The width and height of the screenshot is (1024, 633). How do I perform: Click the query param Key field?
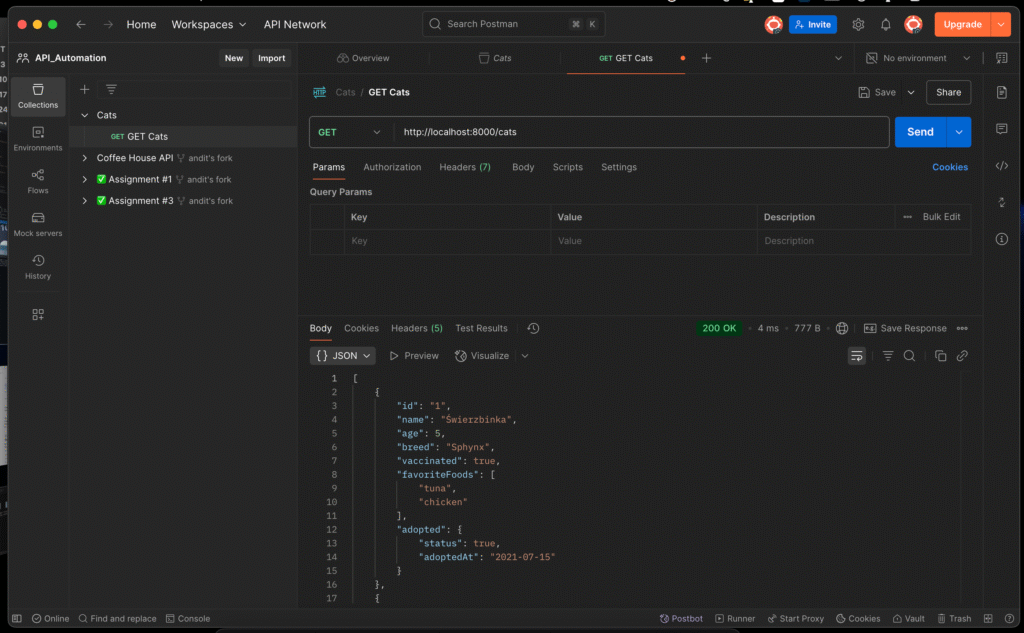[447, 241]
